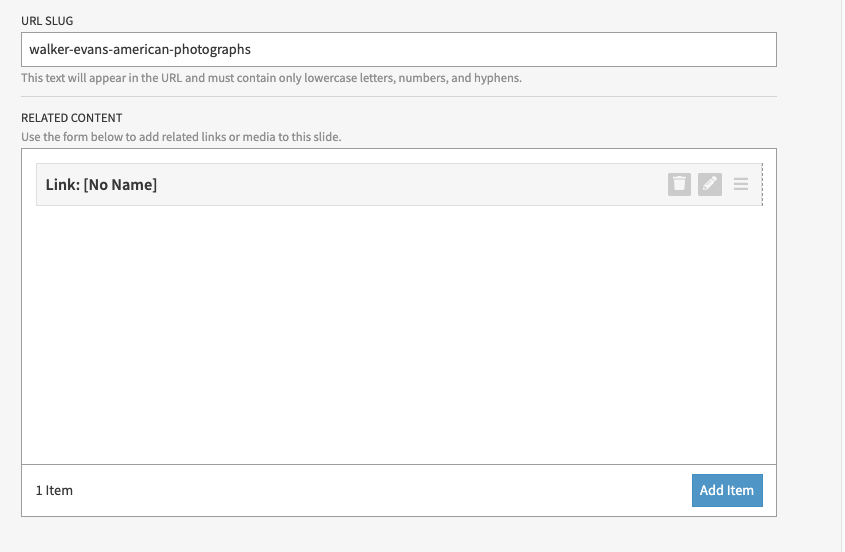
Task: Click the "1 Item" count text
Action: (55, 490)
